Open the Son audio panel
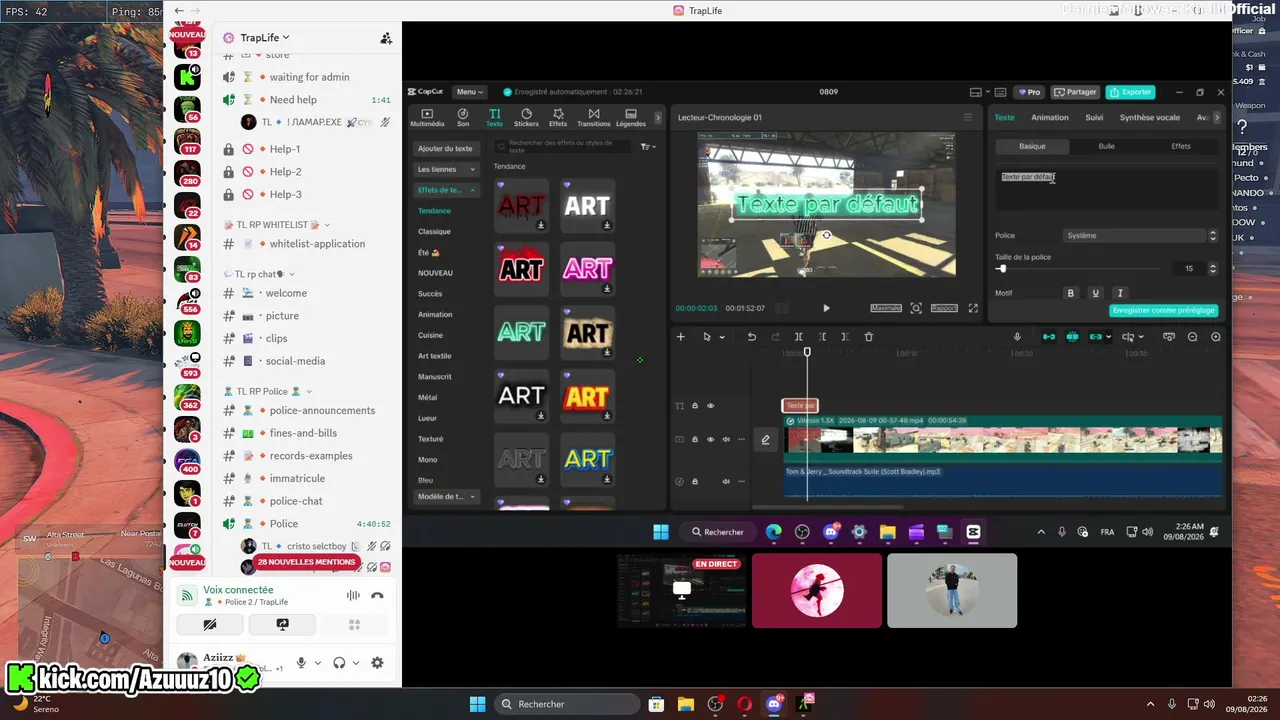Image resolution: width=1280 pixels, height=720 pixels. 463,117
